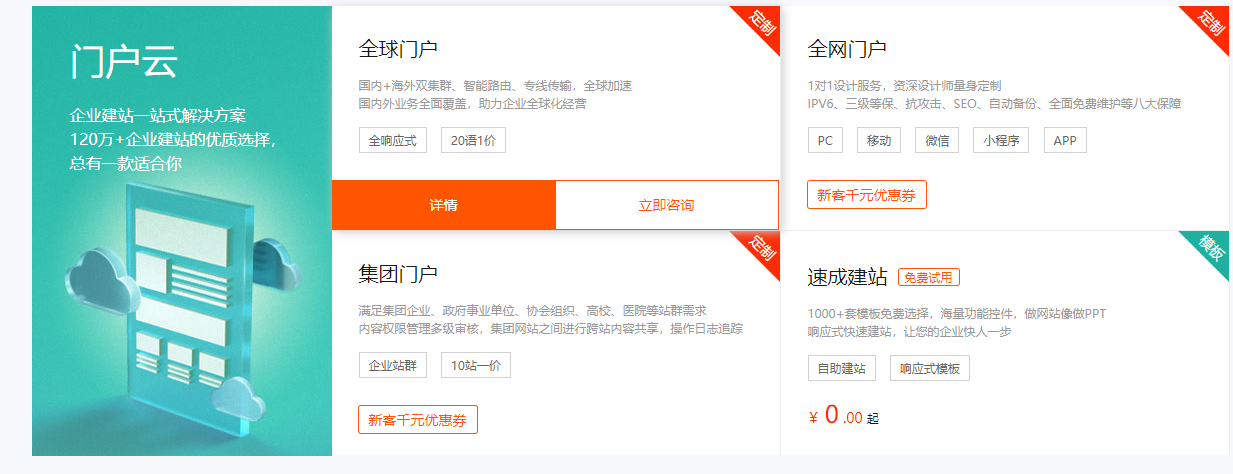Claim 新客千元优惠券 under 全网门户
This screenshot has width=1233, height=474.
coord(867,195)
